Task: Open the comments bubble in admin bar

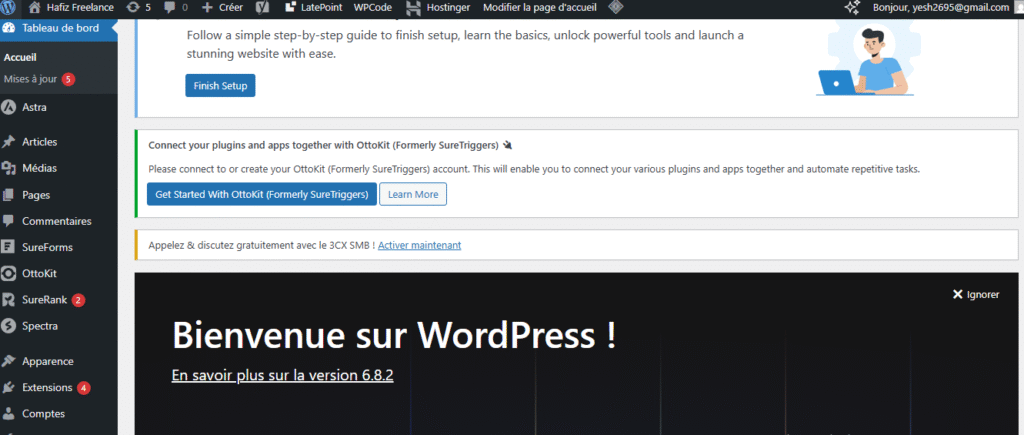Action: tap(169, 8)
